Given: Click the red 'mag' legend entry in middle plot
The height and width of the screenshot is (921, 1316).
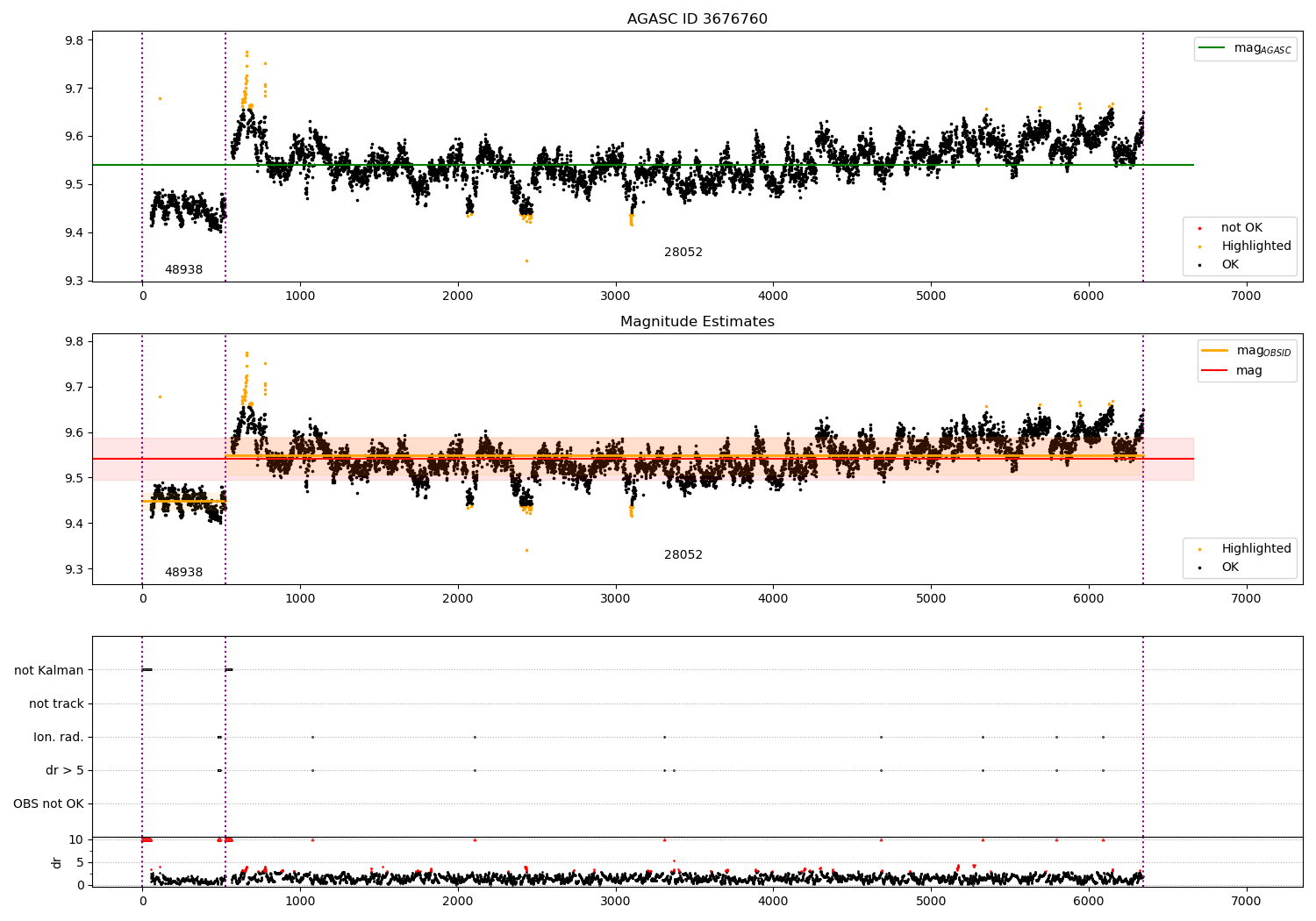Looking at the screenshot, I should [x=1248, y=371].
